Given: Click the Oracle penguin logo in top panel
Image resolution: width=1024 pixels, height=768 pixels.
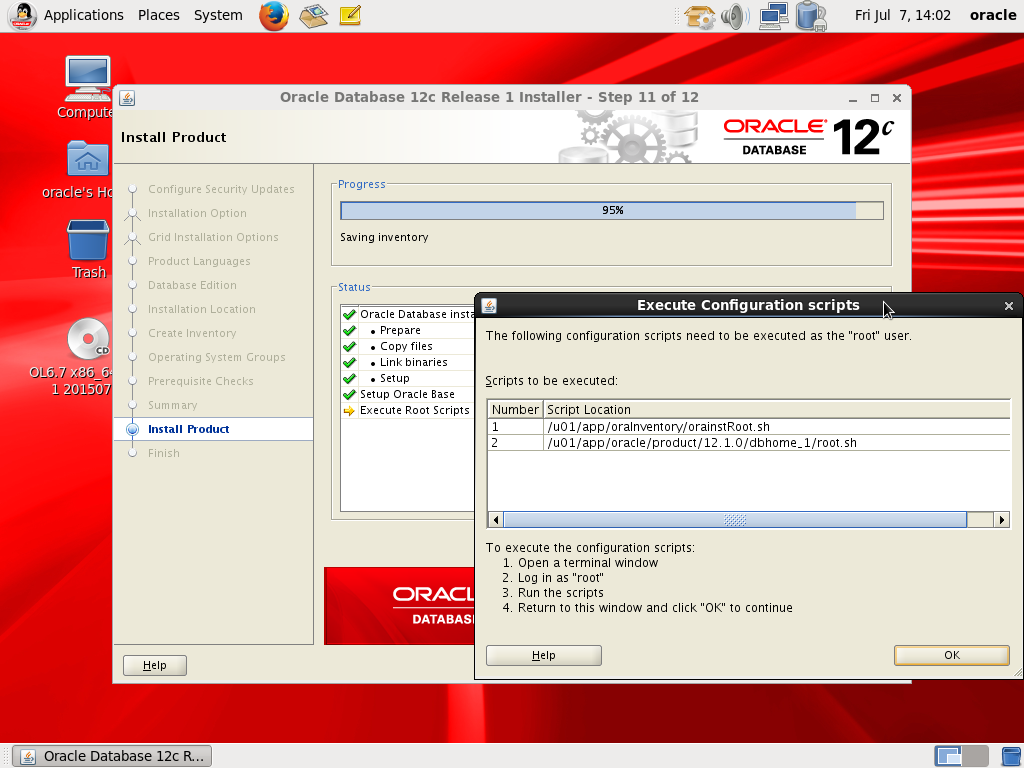Looking at the screenshot, I should coord(22,15).
